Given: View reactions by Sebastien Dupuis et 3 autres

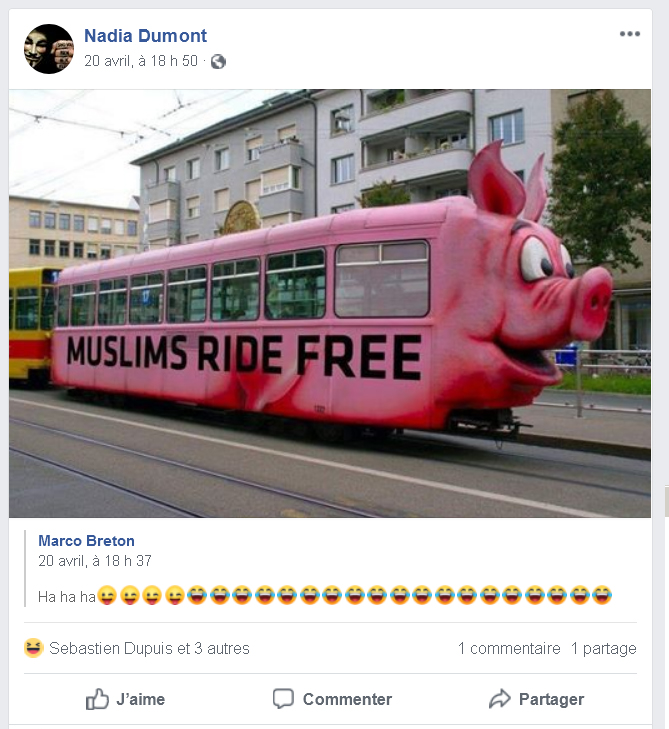Looking at the screenshot, I should click(149, 648).
